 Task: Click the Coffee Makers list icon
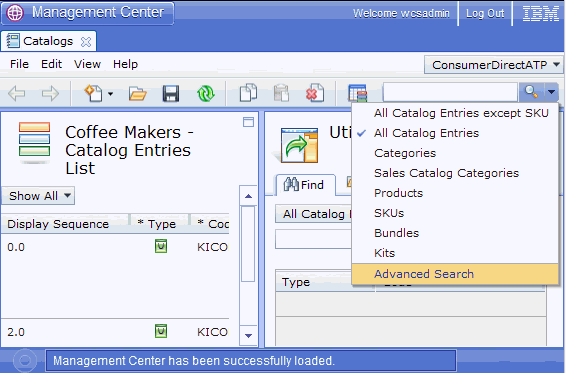coord(34,142)
